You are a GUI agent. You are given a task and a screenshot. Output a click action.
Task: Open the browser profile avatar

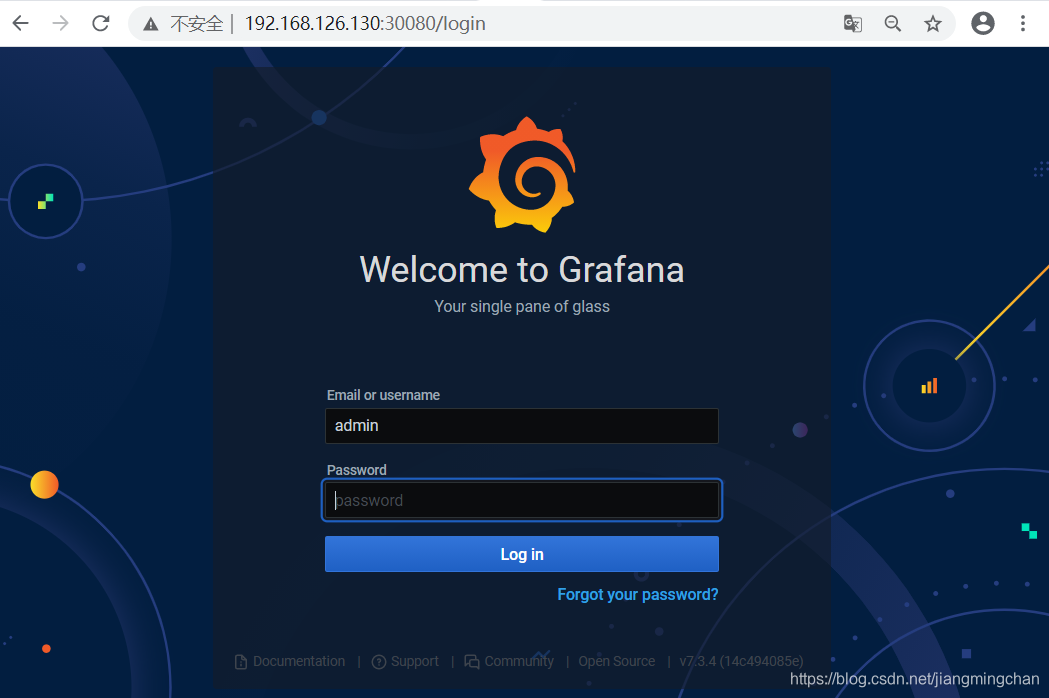[983, 23]
